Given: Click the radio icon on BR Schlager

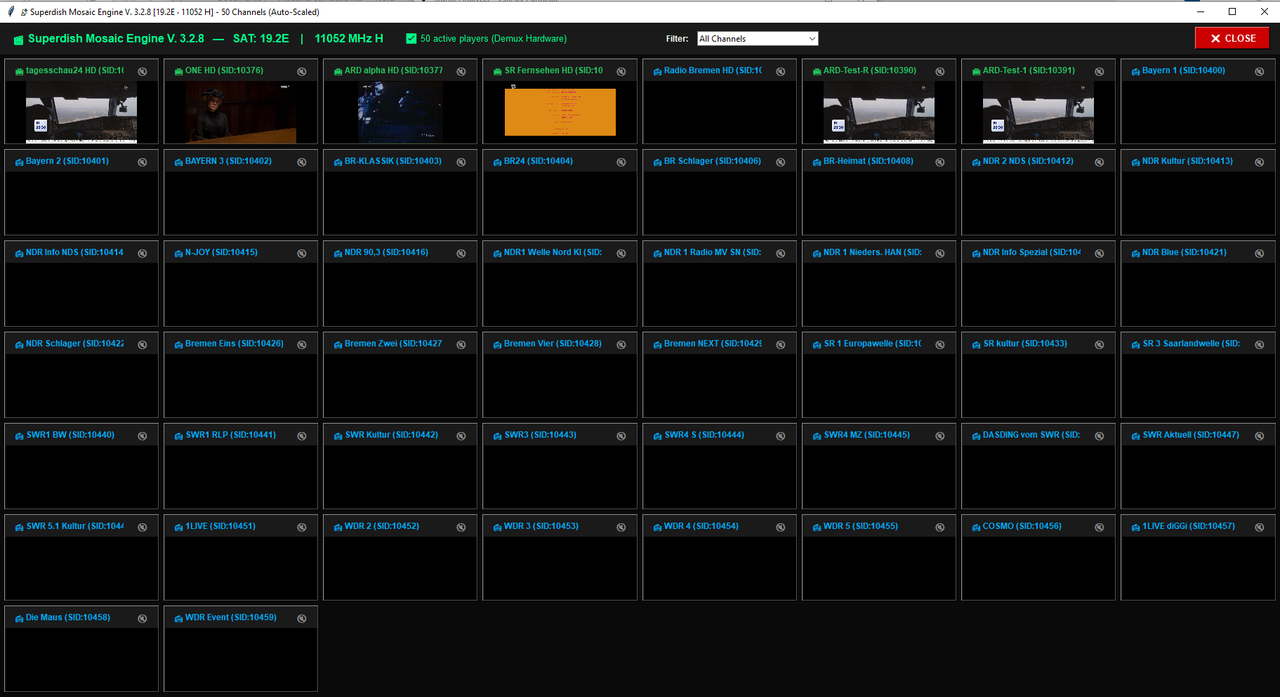Looking at the screenshot, I should (x=657, y=162).
